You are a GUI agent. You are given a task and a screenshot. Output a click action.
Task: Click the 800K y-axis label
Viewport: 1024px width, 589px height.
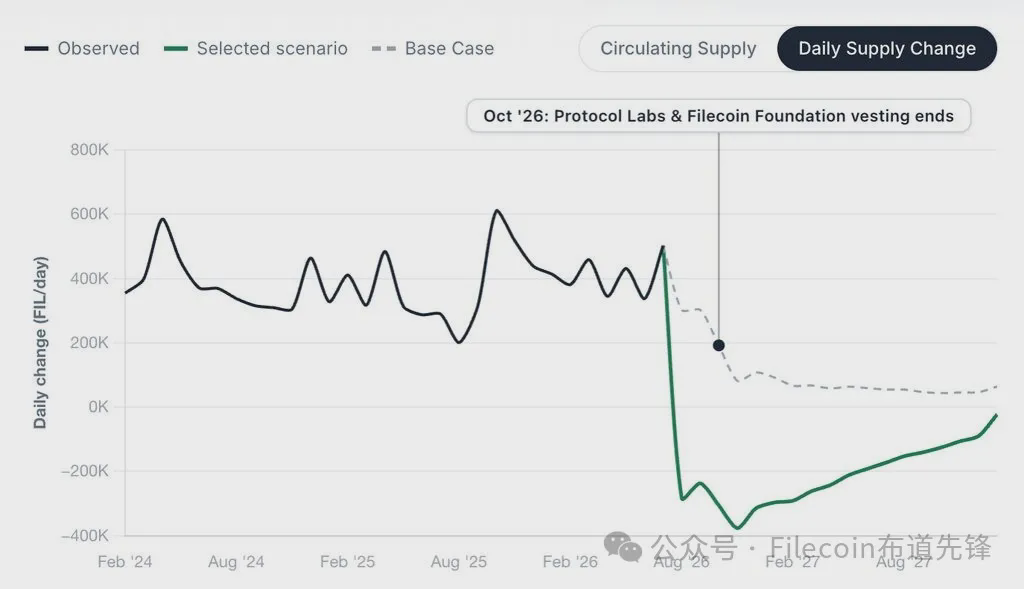89,150
